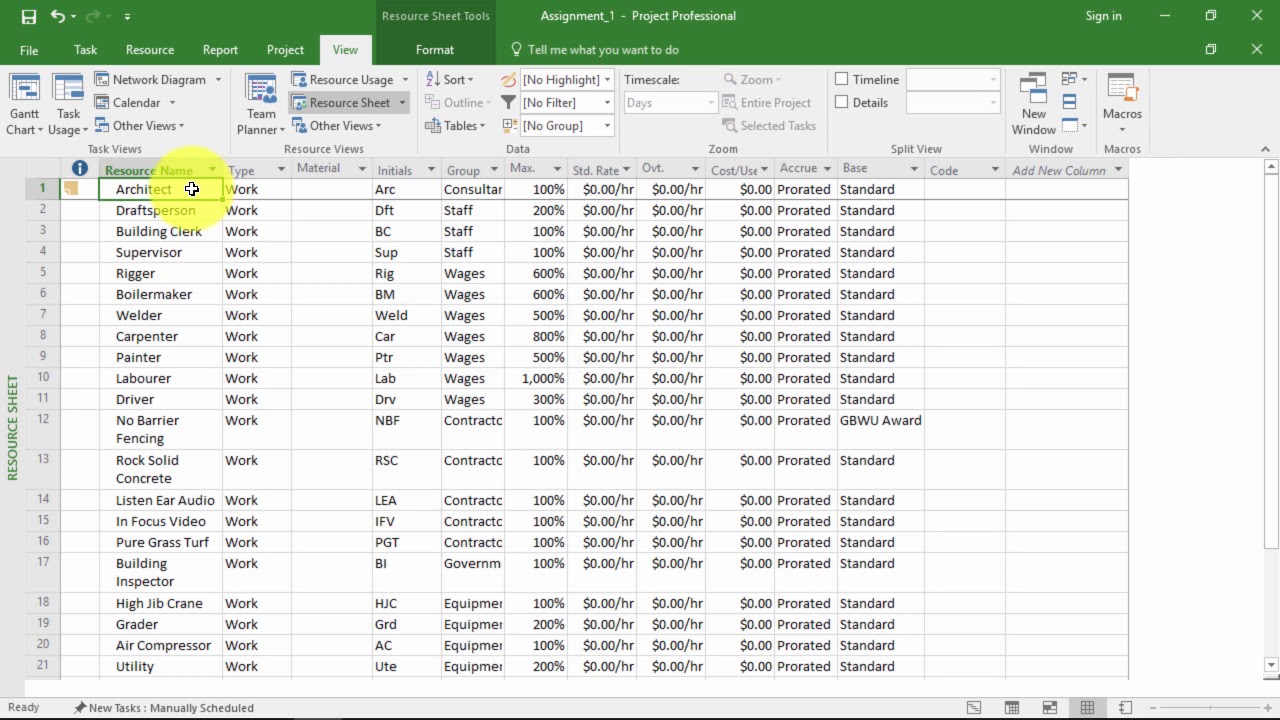Open the Macros button
Image resolution: width=1280 pixels, height=720 pixels.
[1122, 104]
